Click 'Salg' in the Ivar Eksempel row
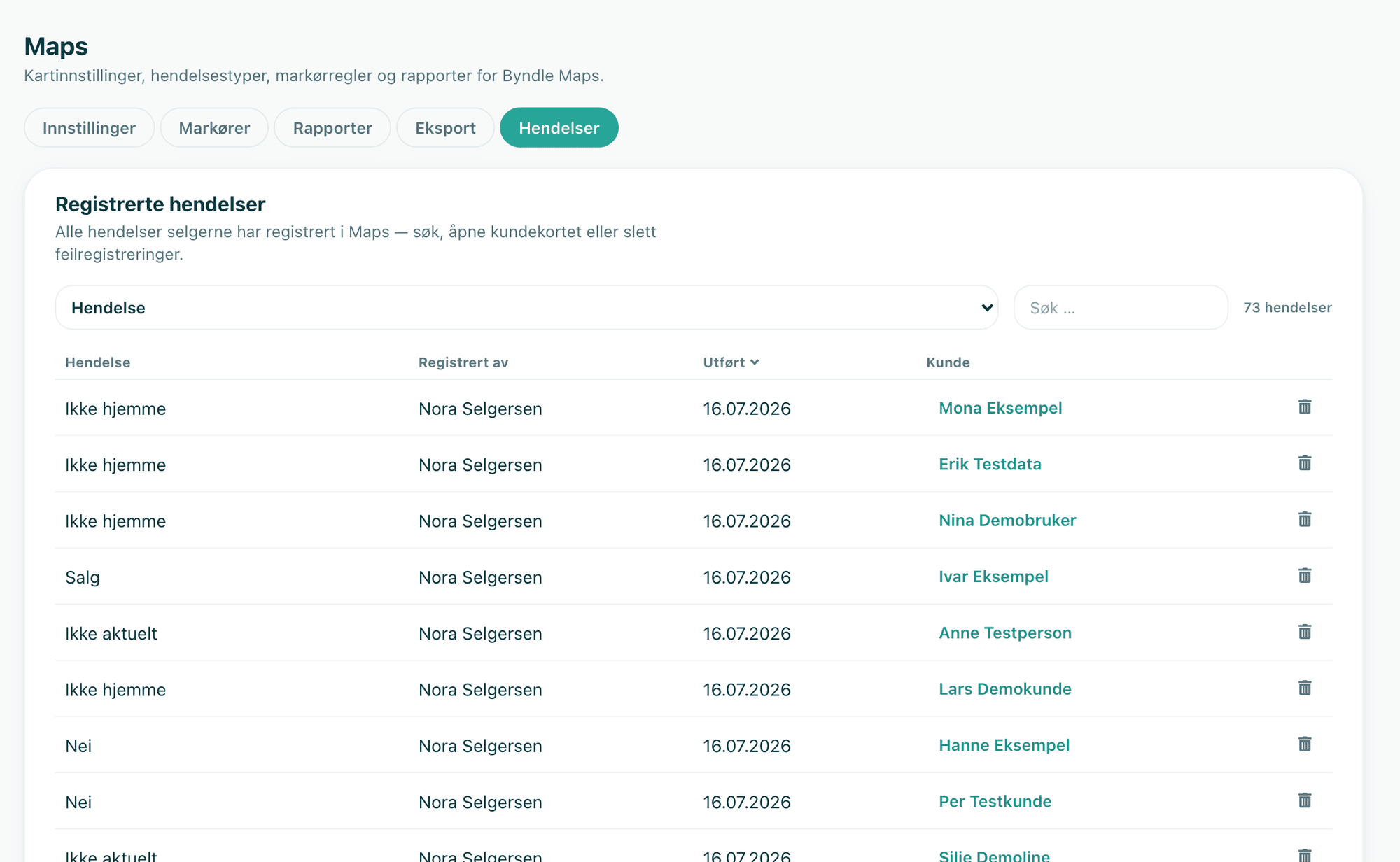1400x862 pixels. (83, 577)
